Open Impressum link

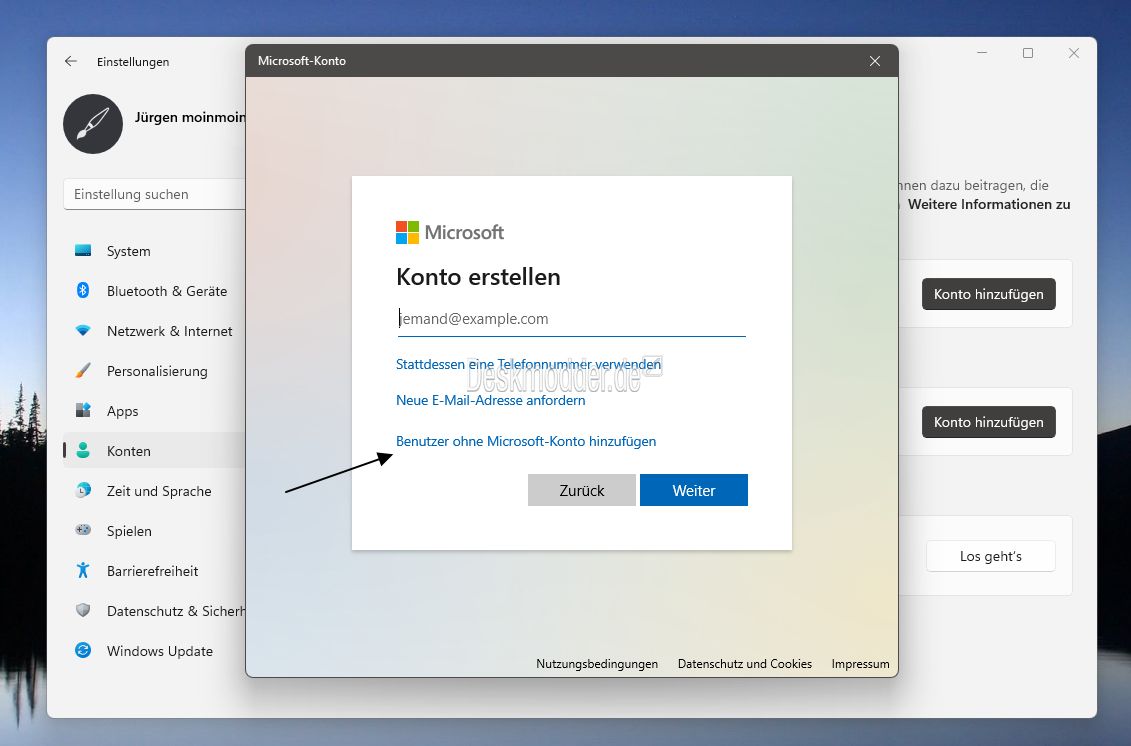[861, 664]
